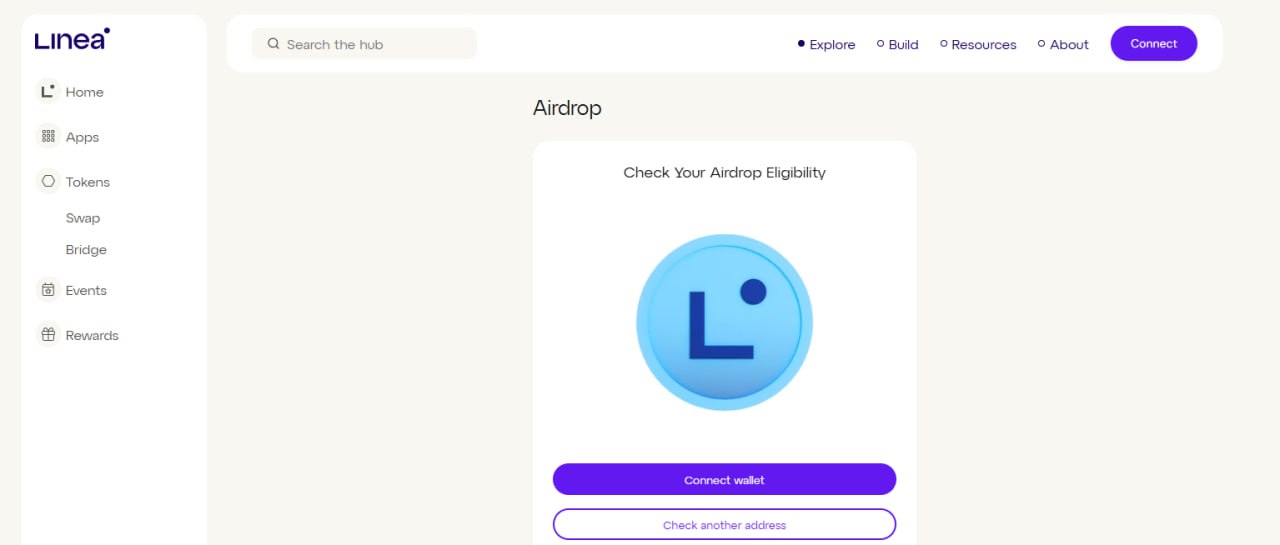Open the Build menu
Viewport: 1280px width, 545px height.
coord(897,44)
